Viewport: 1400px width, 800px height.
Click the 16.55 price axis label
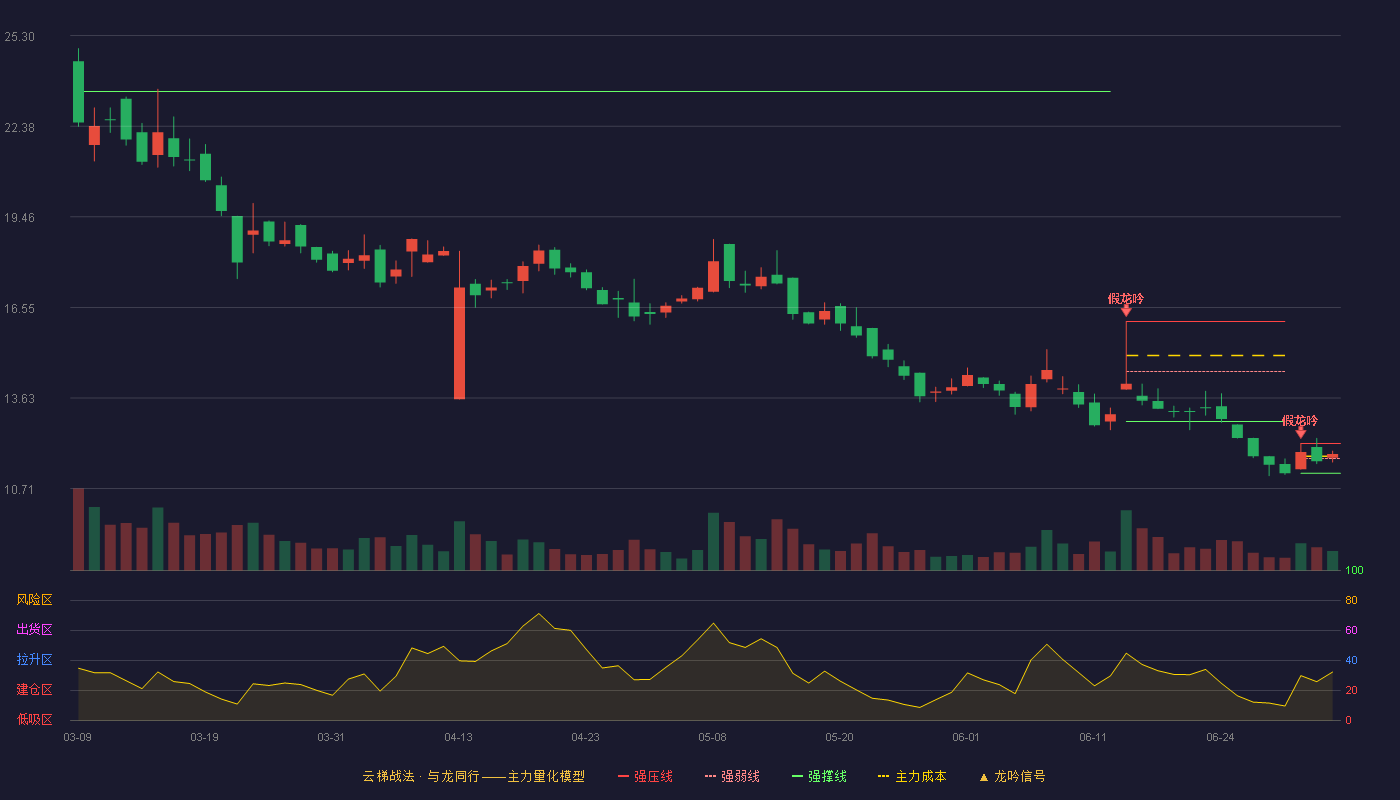tap(19, 308)
